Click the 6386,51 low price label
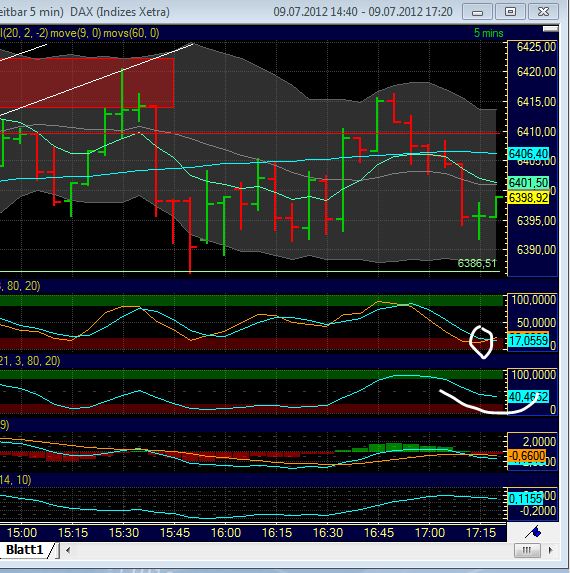570x573 pixels. (x=477, y=263)
